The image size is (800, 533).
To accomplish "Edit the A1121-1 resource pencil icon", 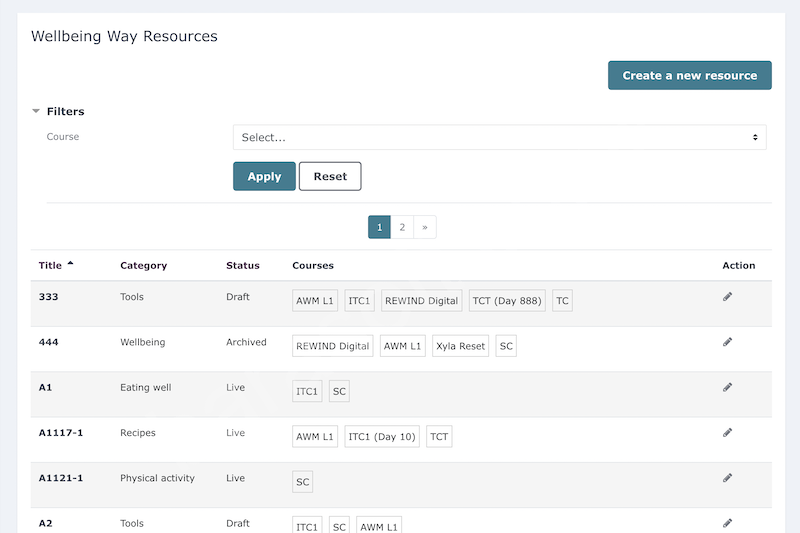I will click(728, 478).
